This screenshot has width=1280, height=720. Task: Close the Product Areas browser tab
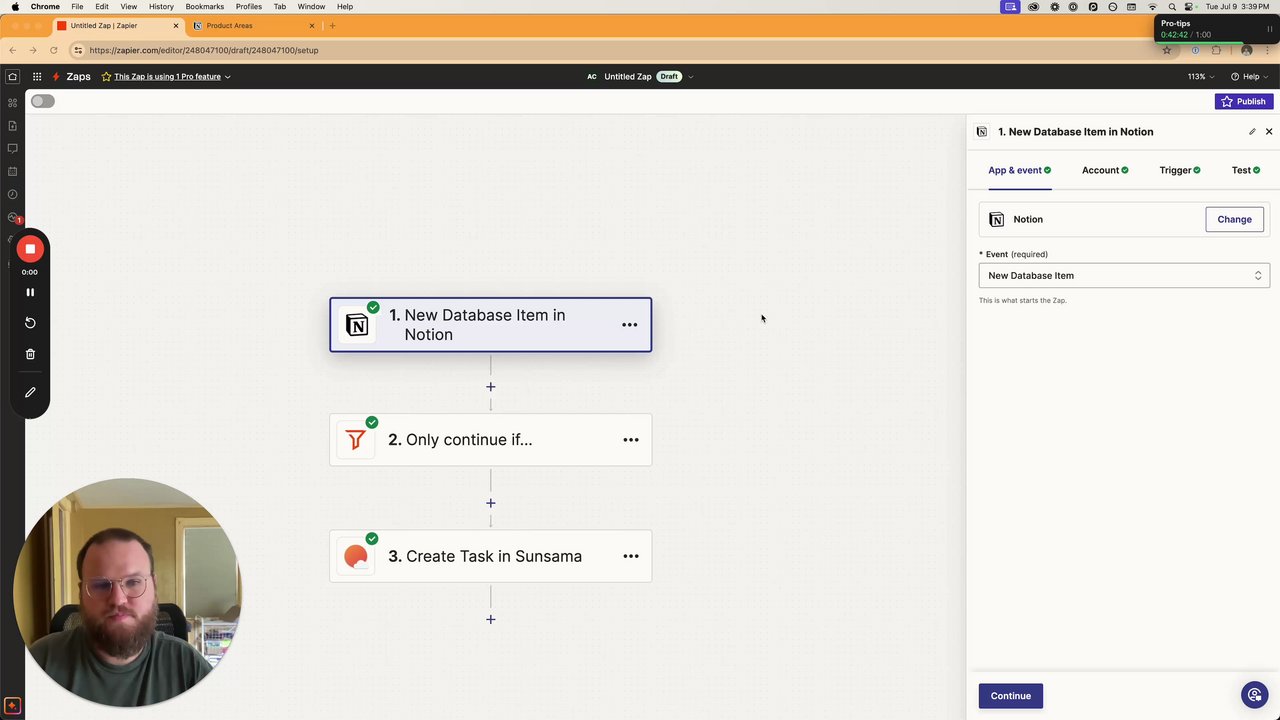312,25
